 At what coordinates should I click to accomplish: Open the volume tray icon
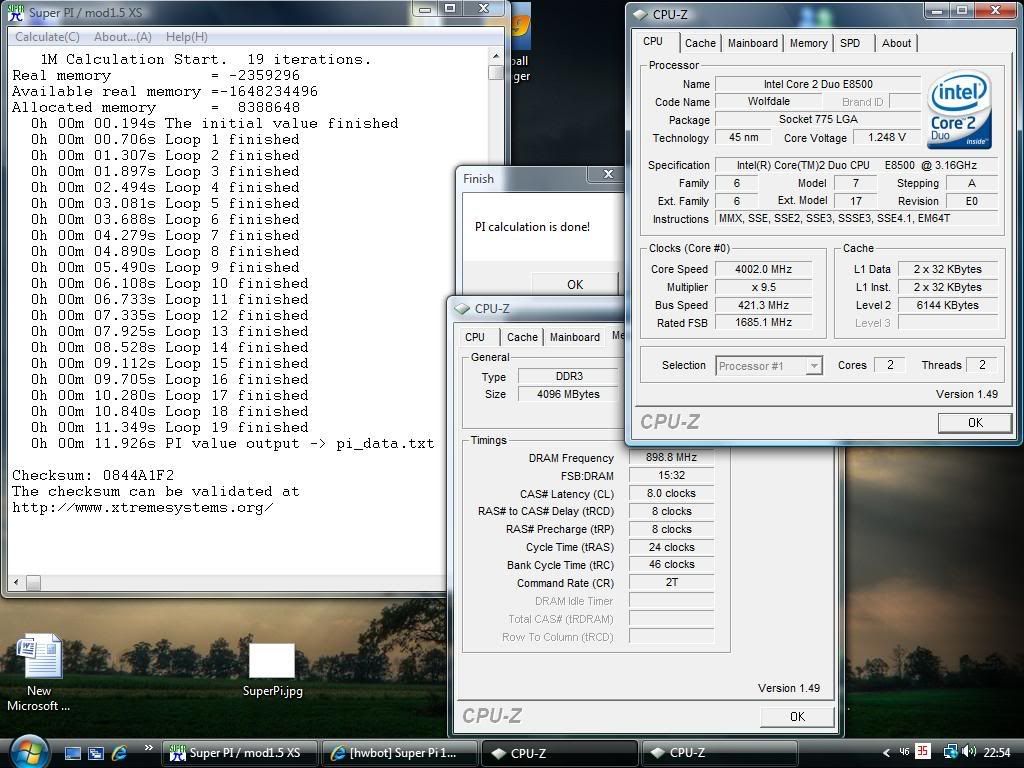968,752
